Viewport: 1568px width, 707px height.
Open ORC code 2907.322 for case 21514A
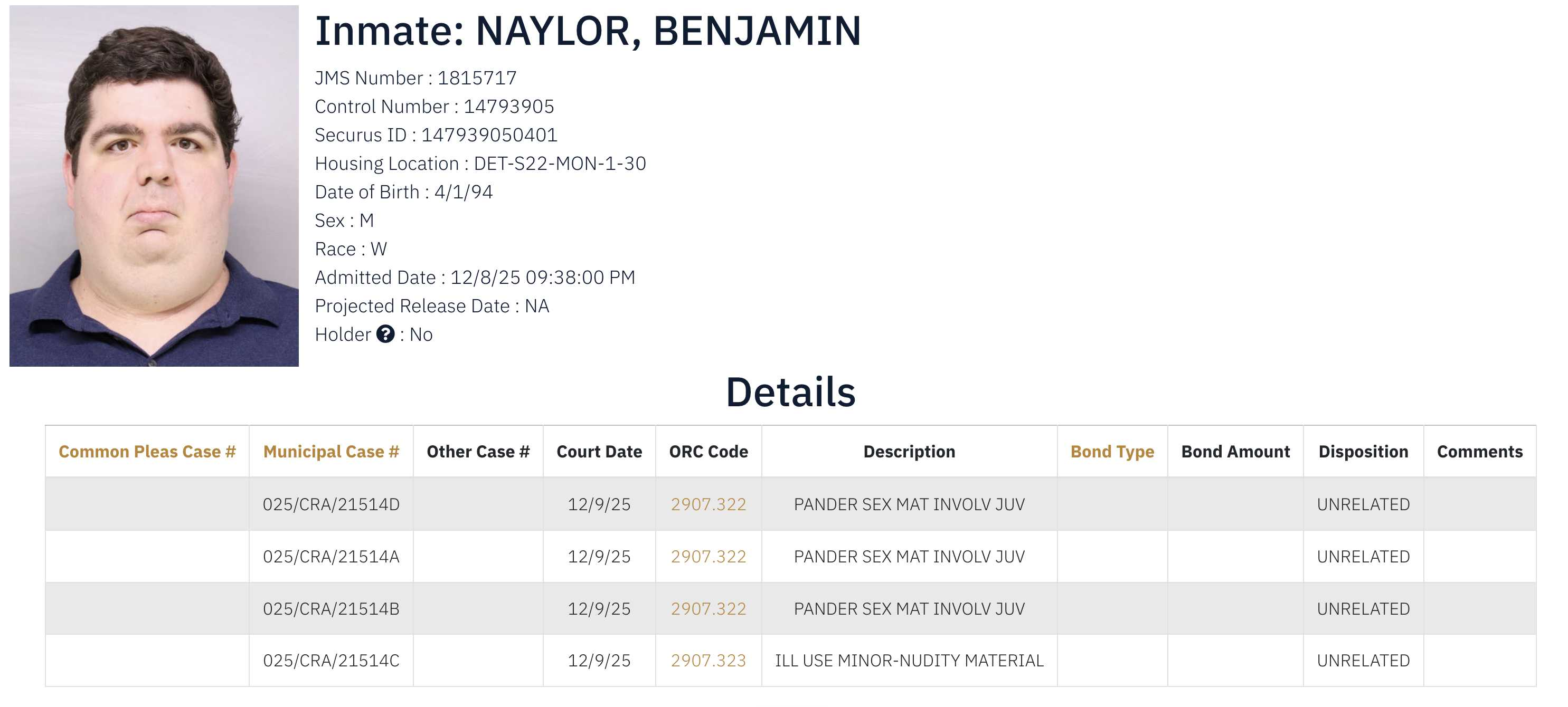click(708, 556)
